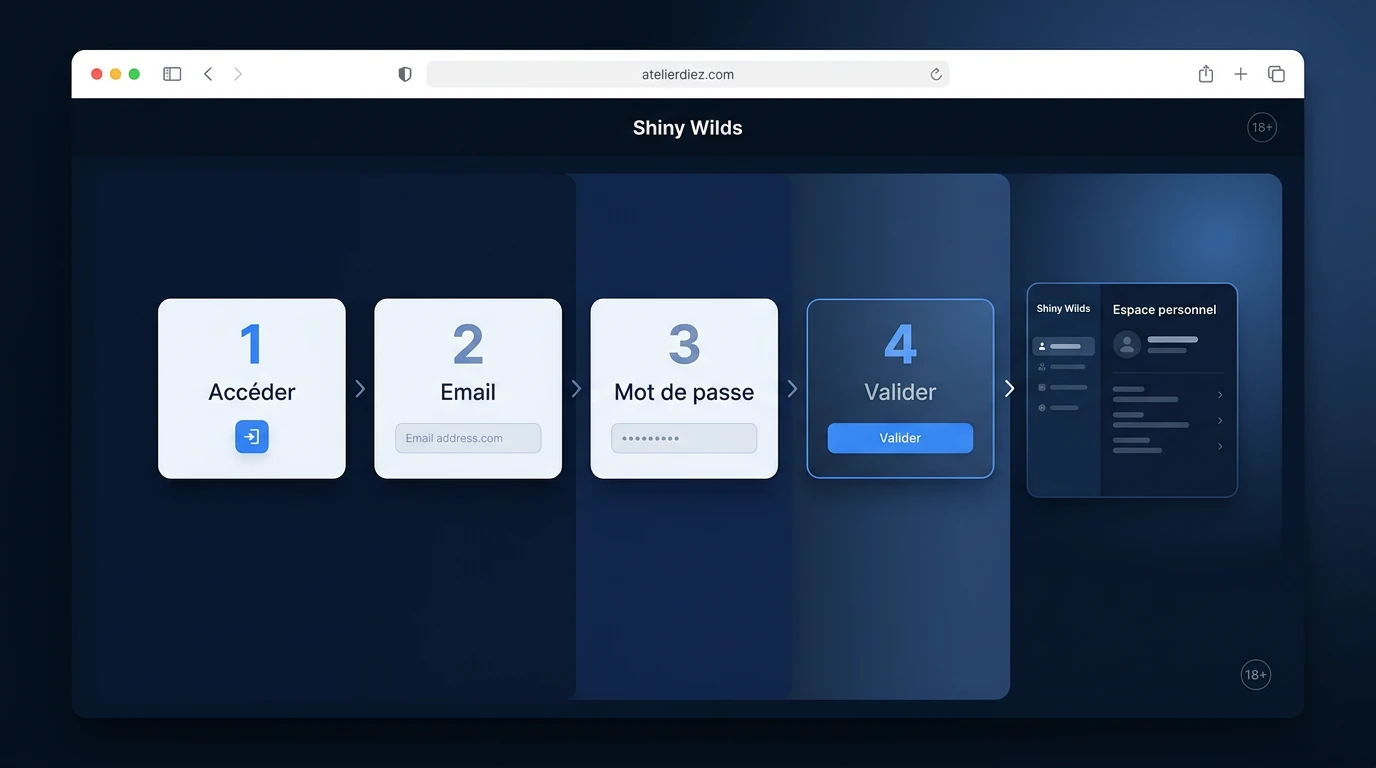Open the Share icon in the toolbar

point(1206,74)
